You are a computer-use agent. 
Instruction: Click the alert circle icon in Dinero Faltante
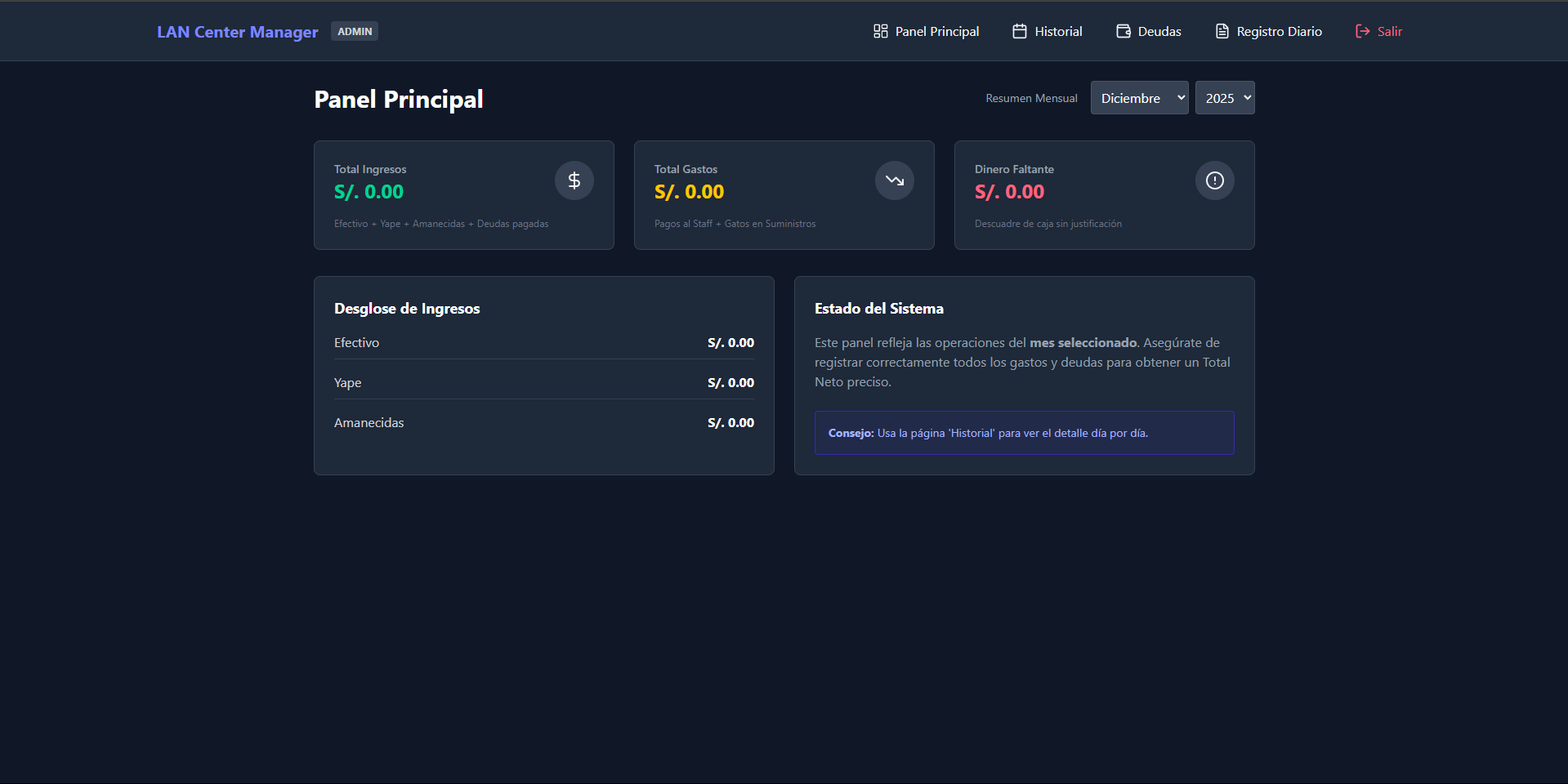click(1214, 180)
